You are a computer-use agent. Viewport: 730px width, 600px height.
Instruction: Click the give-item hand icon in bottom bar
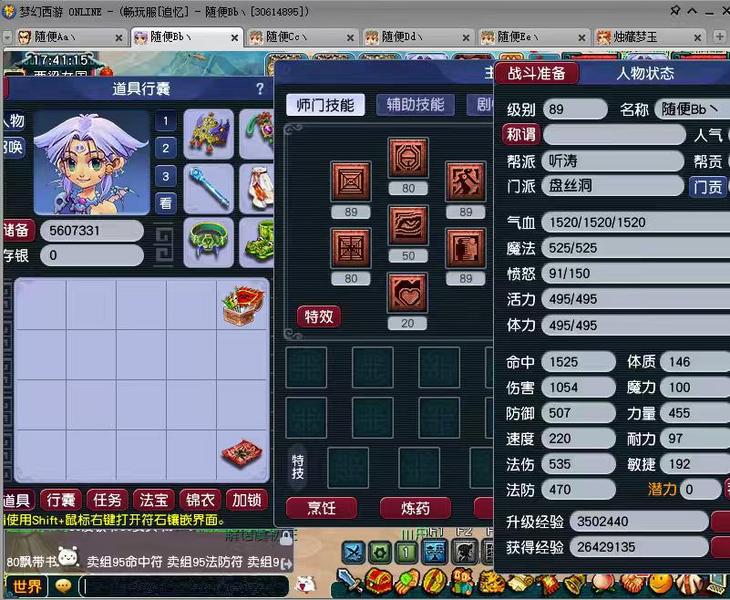(408, 581)
